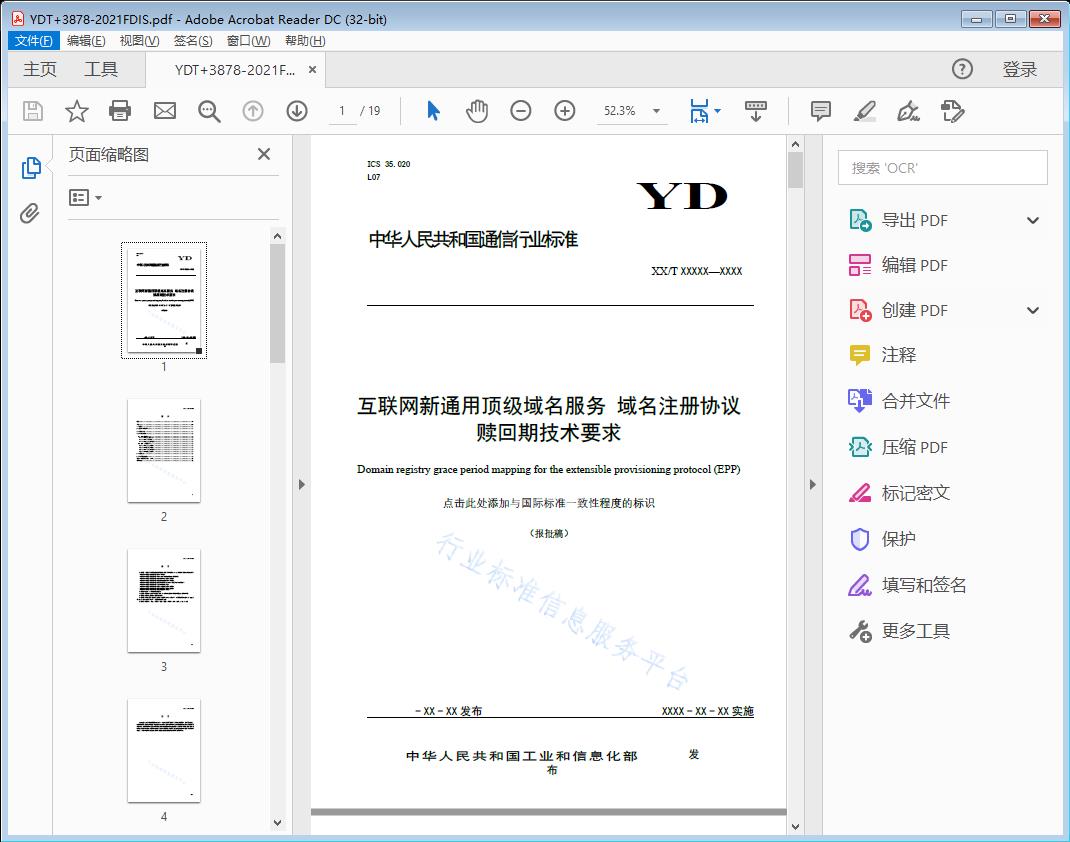Image resolution: width=1070 pixels, height=842 pixels.
Task: Add a sticky note comment
Action: click(x=820, y=112)
